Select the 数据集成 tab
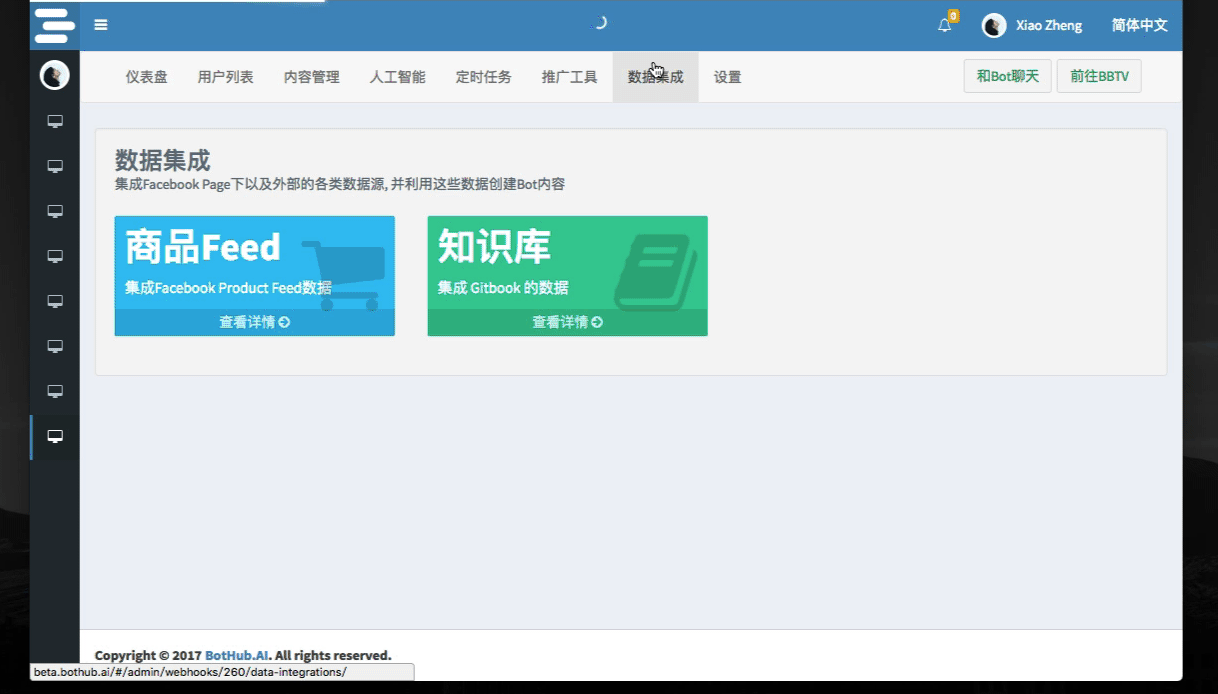1218x694 pixels. click(x=655, y=77)
